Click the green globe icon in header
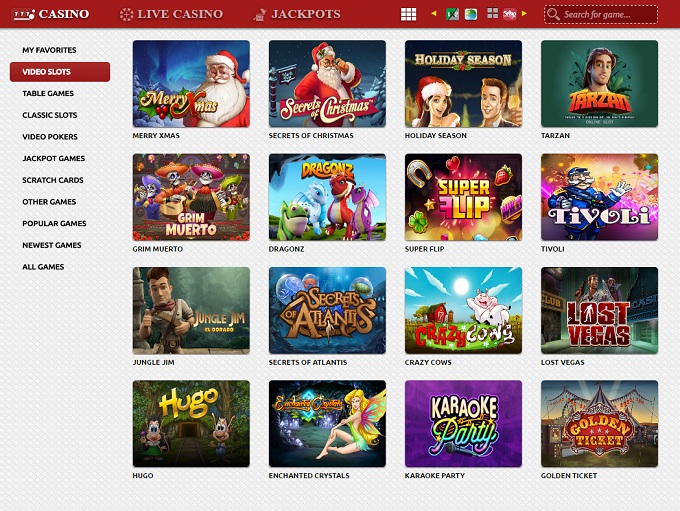Screen dimensions: 680x511 [x=471, y=14]
